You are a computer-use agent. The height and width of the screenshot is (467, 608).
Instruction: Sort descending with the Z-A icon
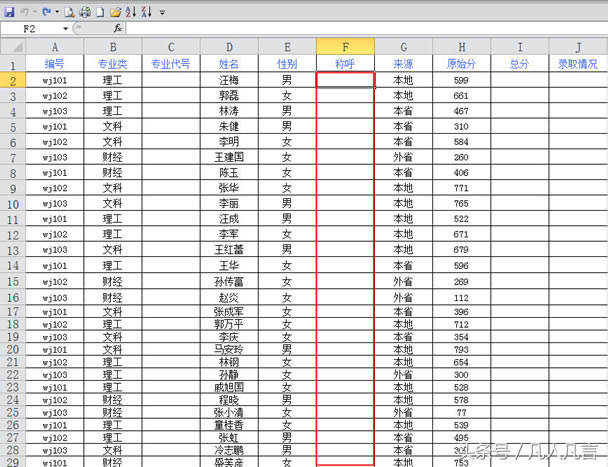point(146,11)
